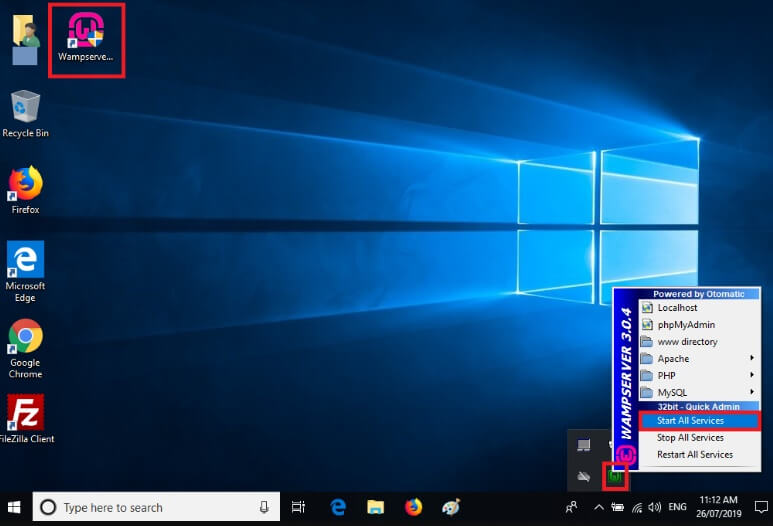This screenshot has height=526, width=773.
Task: Open Localhost from Wampserver menu
Action: point(700,308)
